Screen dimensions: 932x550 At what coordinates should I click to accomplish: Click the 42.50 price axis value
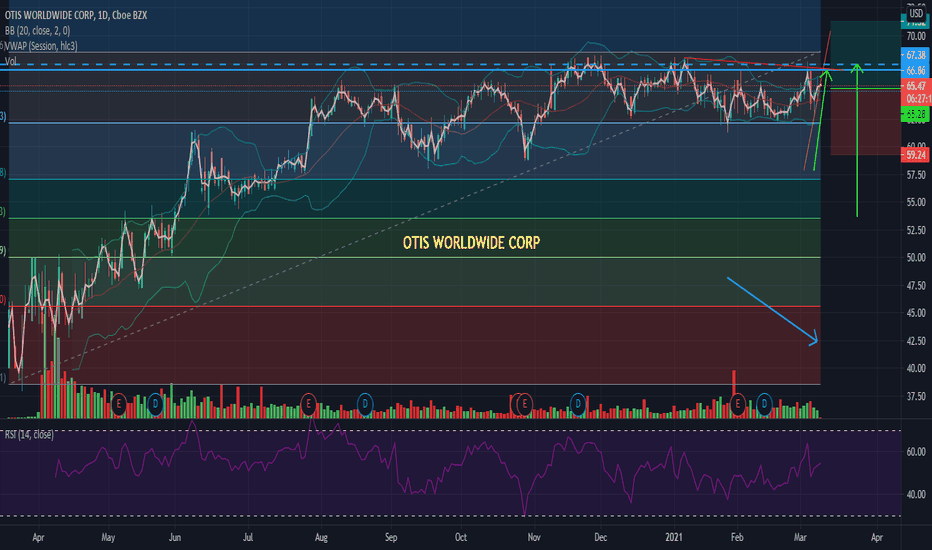coord(916,341)
